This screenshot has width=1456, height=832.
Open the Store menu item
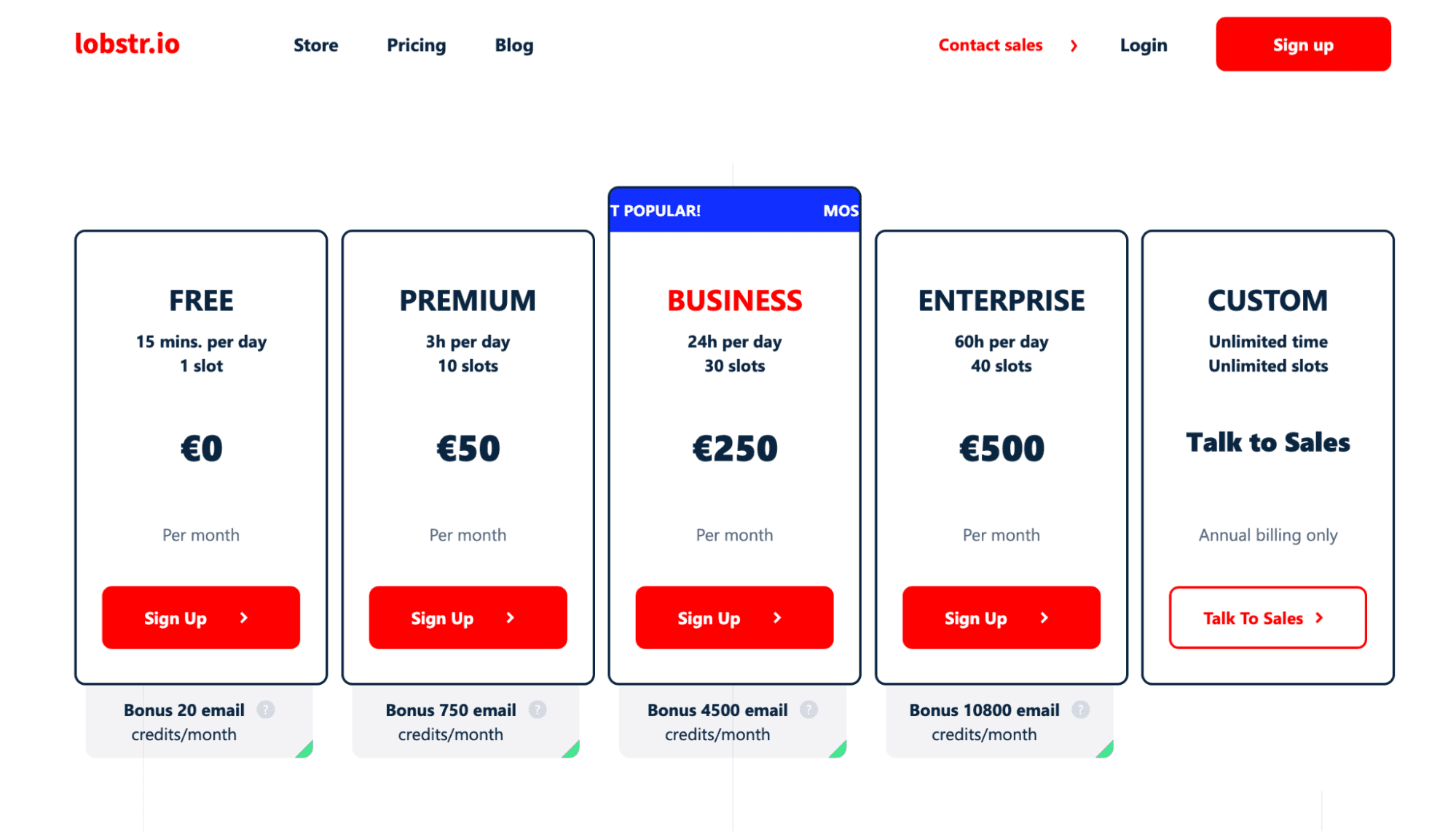(x=315, y=45)
